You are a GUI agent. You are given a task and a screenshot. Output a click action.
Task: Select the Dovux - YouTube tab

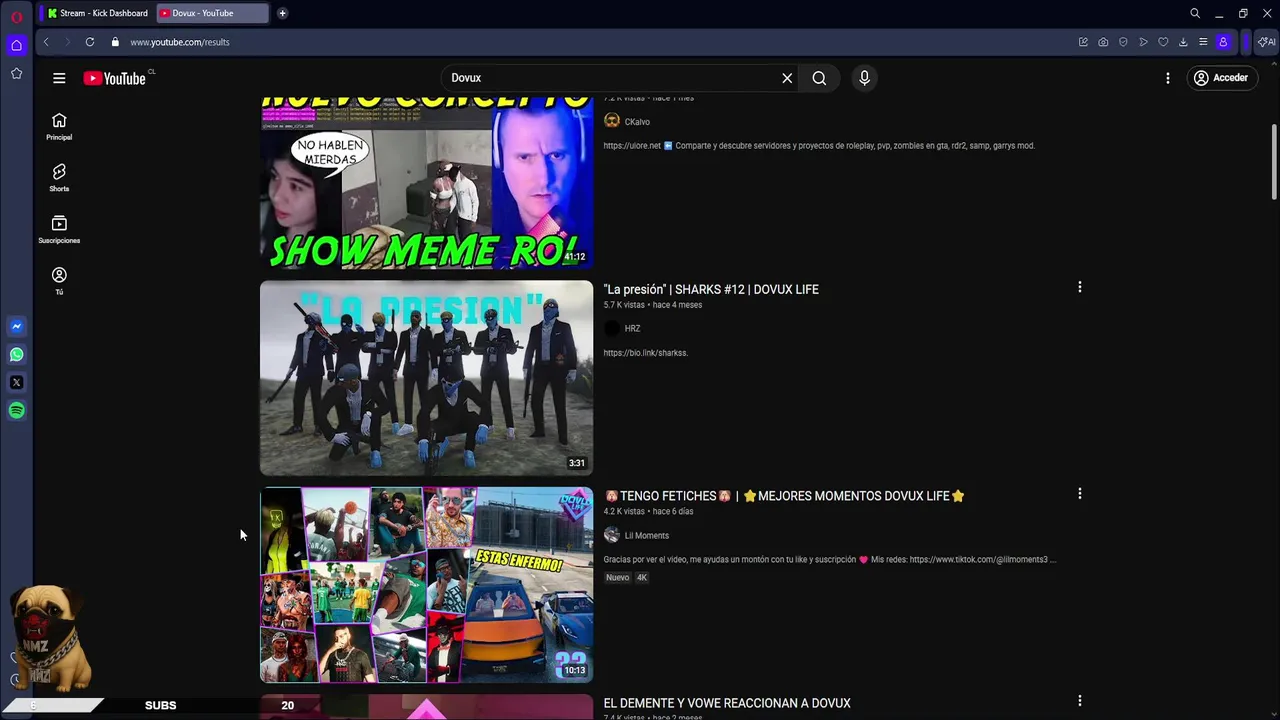[212, 13]
